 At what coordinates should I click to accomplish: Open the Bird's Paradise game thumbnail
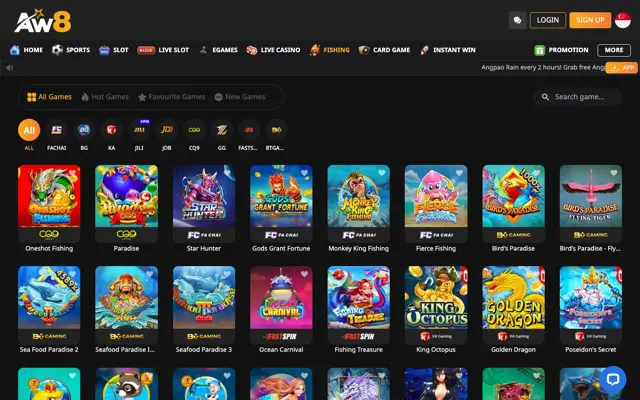pos(513,196)
